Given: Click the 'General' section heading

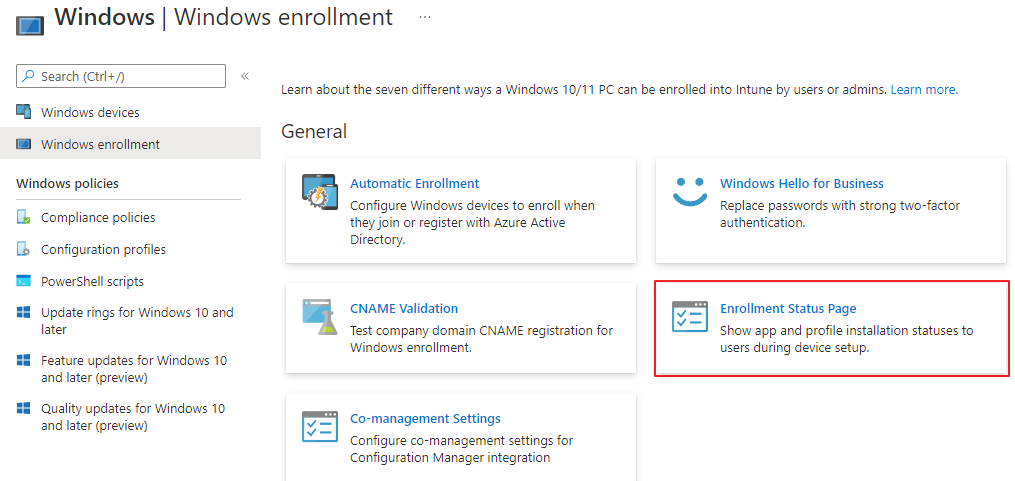Looking at the screenshot, I should tap(314, 131).
